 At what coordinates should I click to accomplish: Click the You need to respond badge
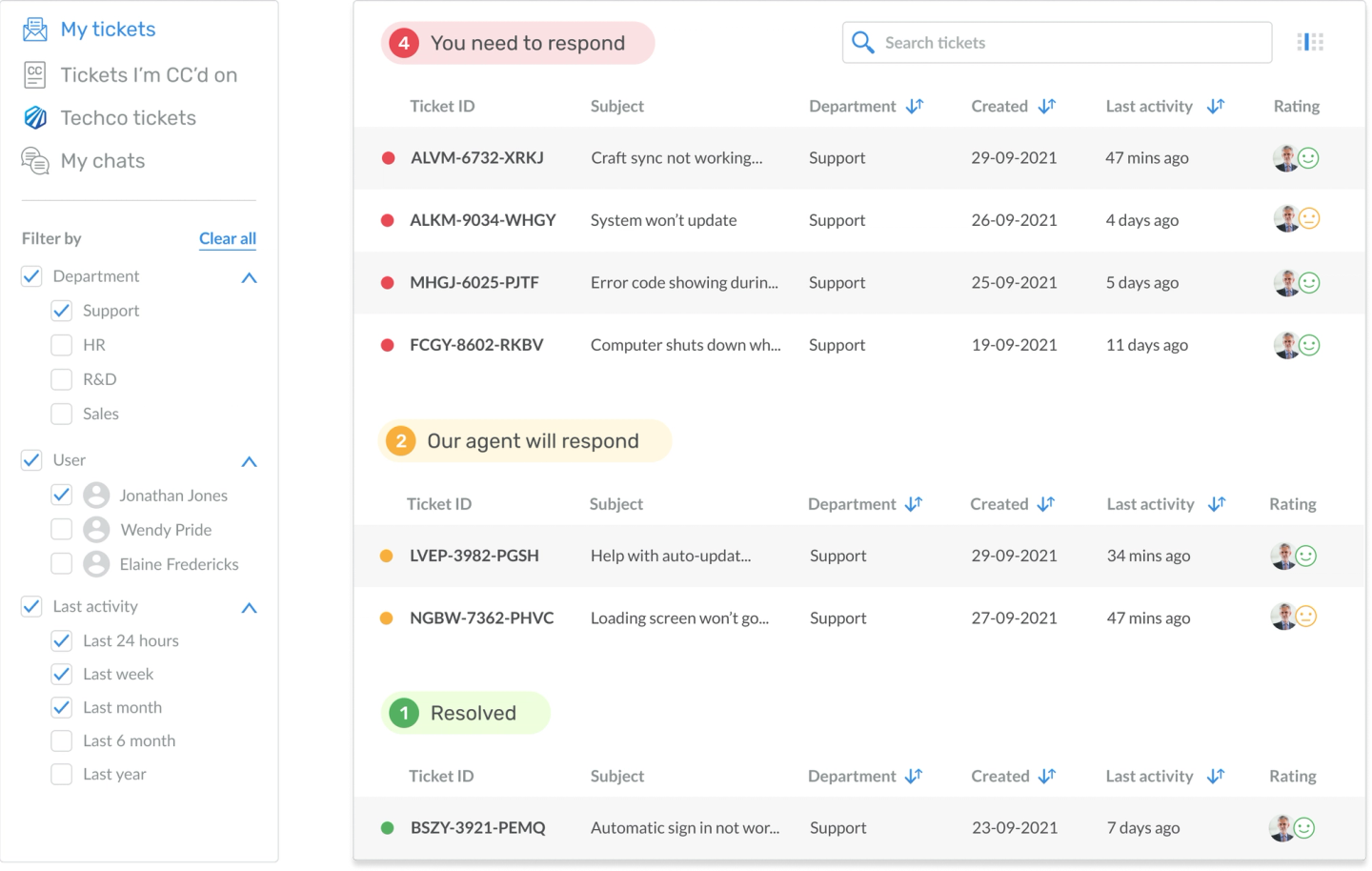pyautogui.click(x=518, y=43)
